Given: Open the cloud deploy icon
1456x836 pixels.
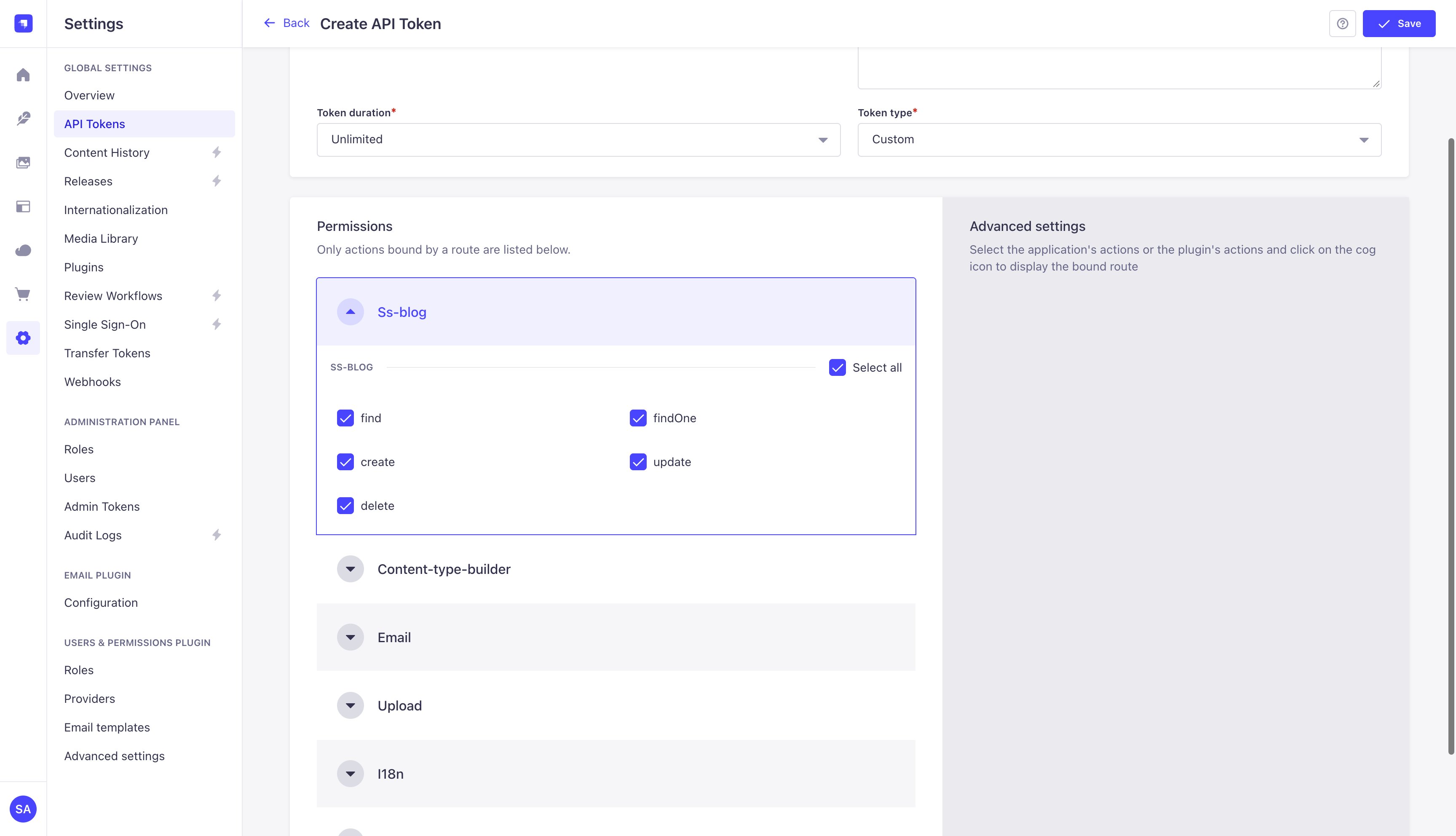Looking at the screenshot, I should 23,250.
